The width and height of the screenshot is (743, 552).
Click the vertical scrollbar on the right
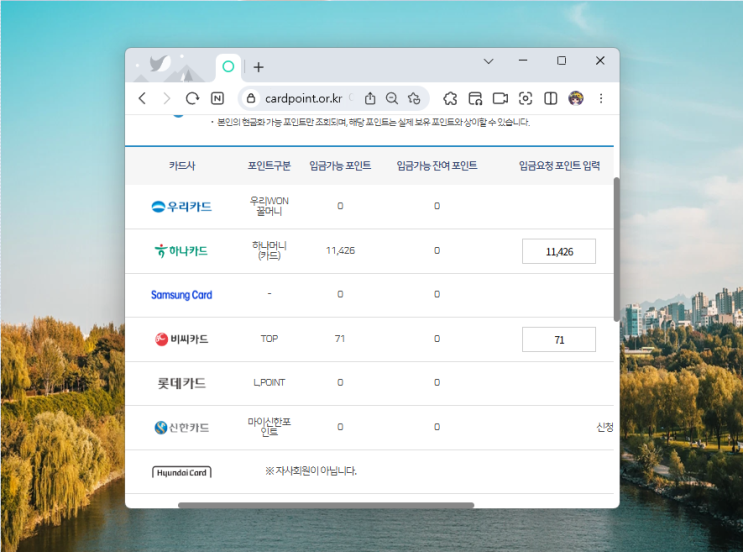coord(616,249)
